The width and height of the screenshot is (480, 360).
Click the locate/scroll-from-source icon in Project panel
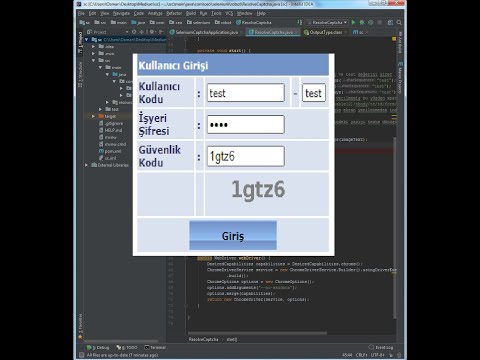pyautogui.click(x=134, y=32)
